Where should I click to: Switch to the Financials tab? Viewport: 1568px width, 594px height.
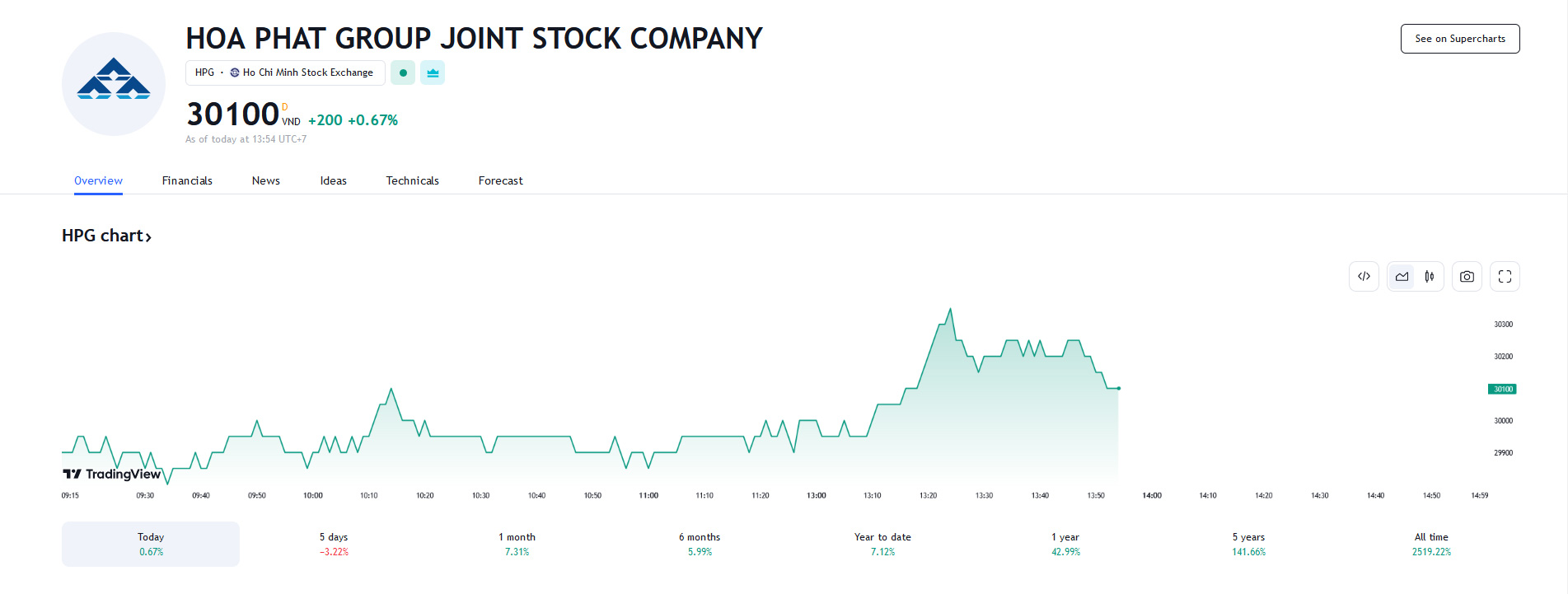(187, 180)
